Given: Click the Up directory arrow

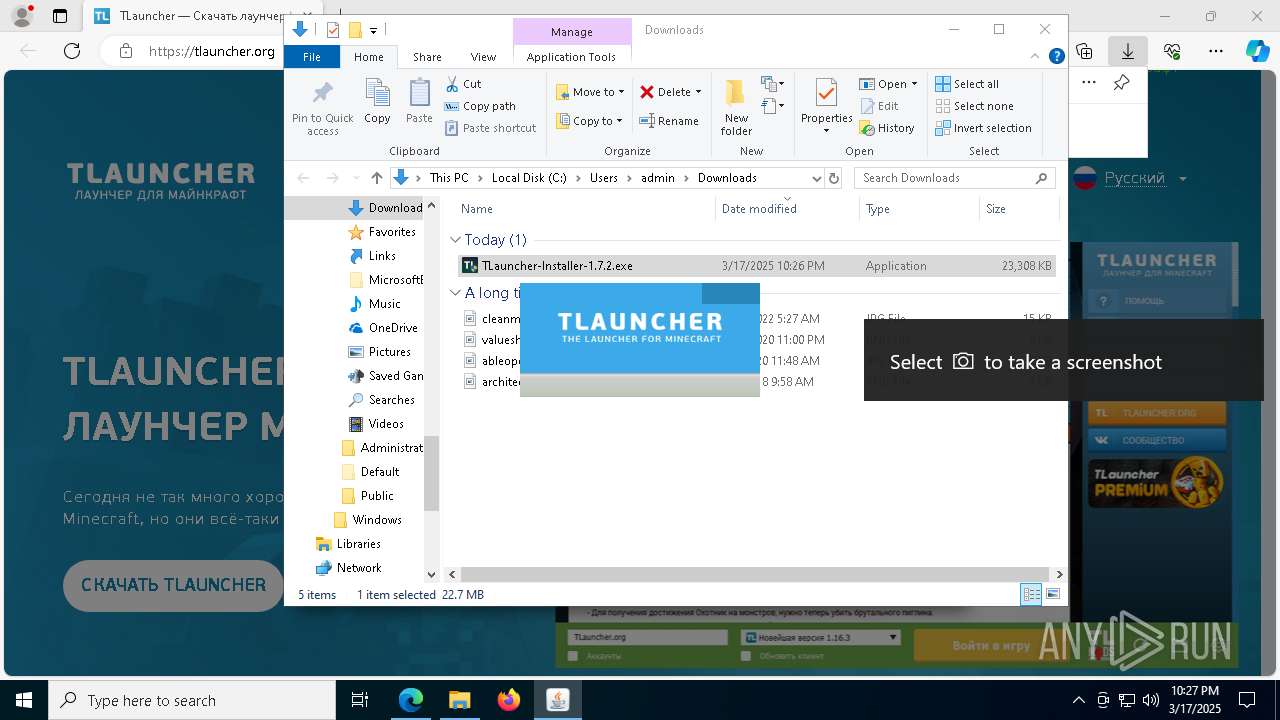Looking at the screenshot, I should click(376, 178).
